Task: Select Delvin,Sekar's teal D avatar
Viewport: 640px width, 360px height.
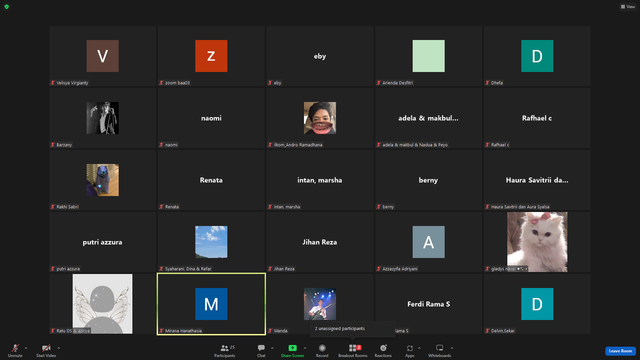Action: click(x=537, y=304)
